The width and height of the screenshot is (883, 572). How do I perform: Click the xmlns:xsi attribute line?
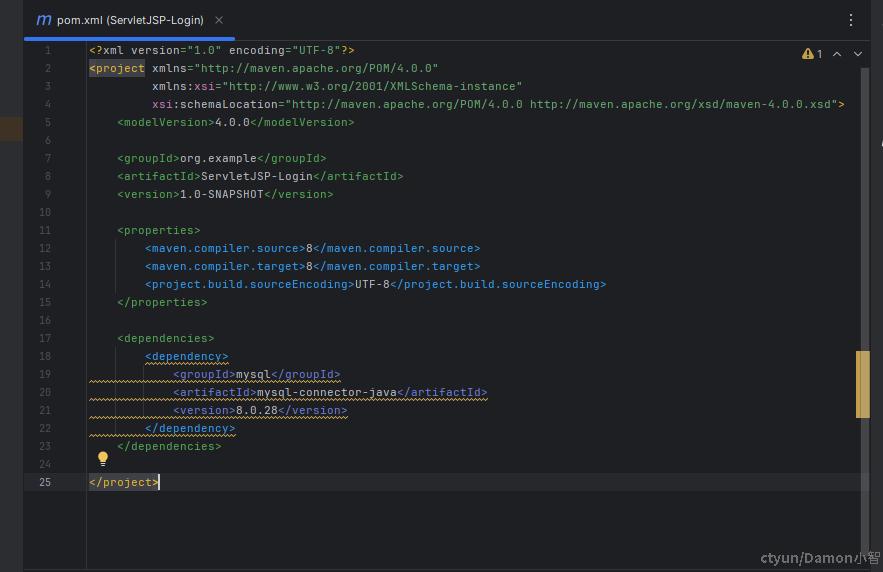337,86
